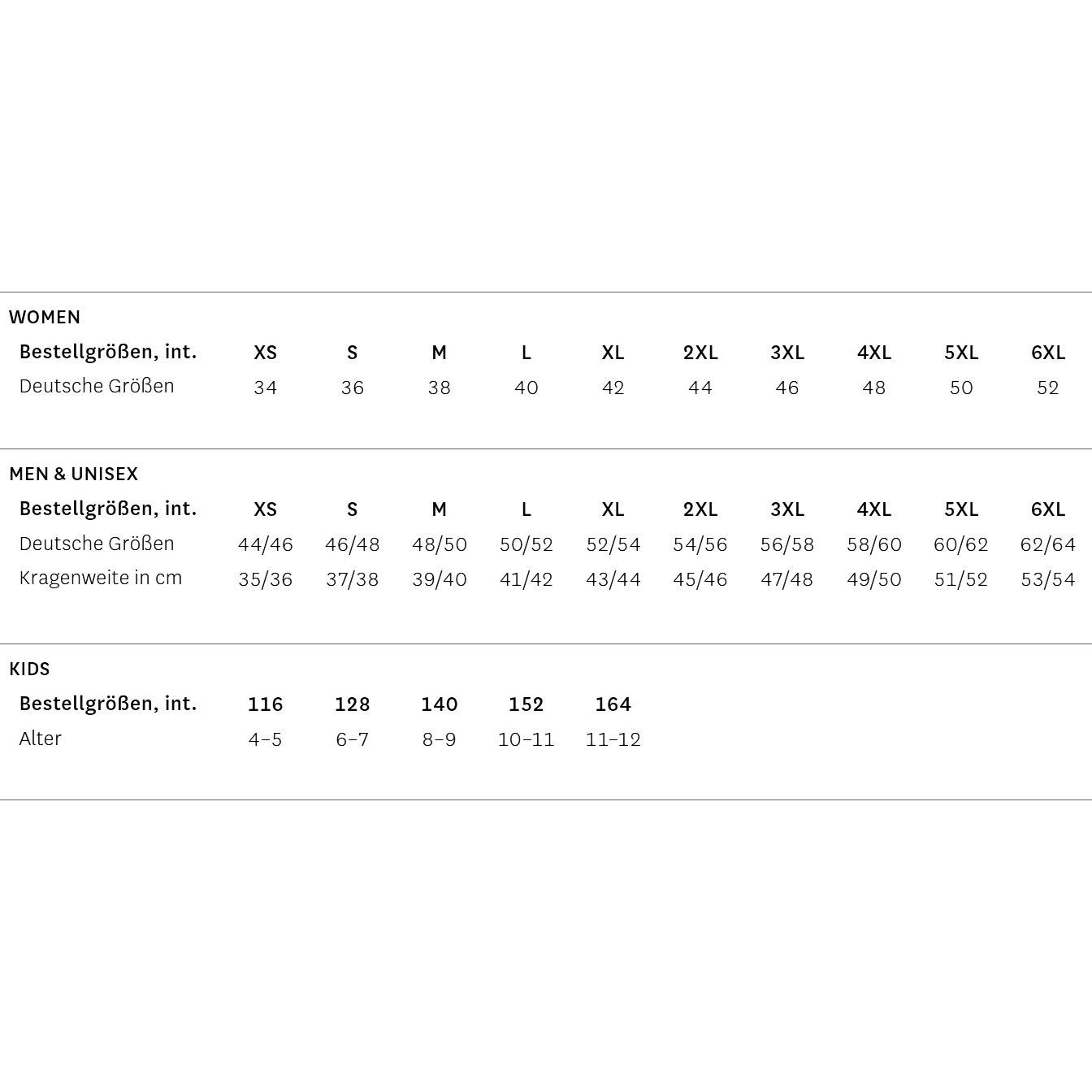1092x1092 pixels.
Task: Click collar width value 35/36
Action: click(x=266, y=579)
